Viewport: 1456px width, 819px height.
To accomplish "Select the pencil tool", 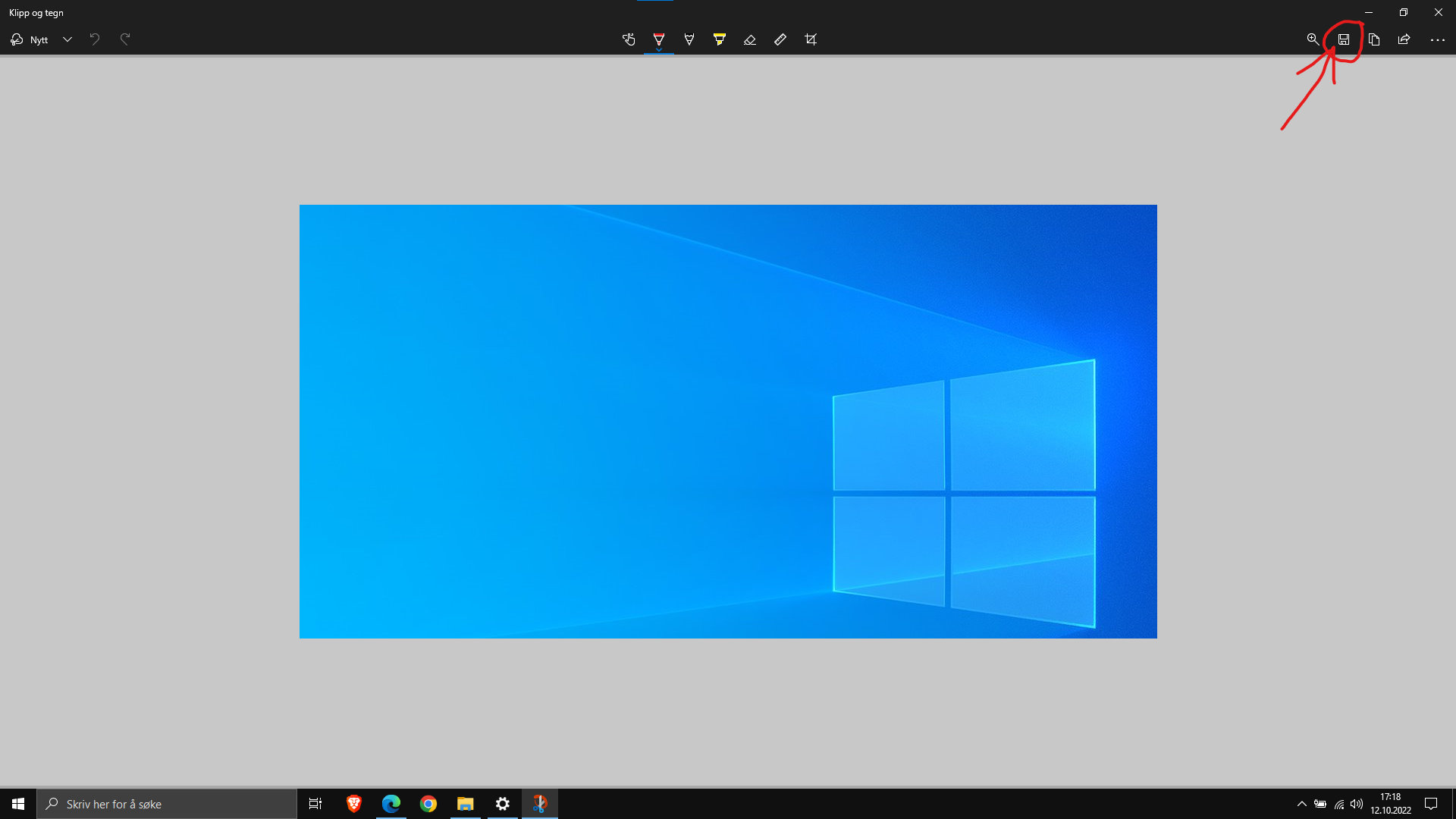I will tap(689, 39).
